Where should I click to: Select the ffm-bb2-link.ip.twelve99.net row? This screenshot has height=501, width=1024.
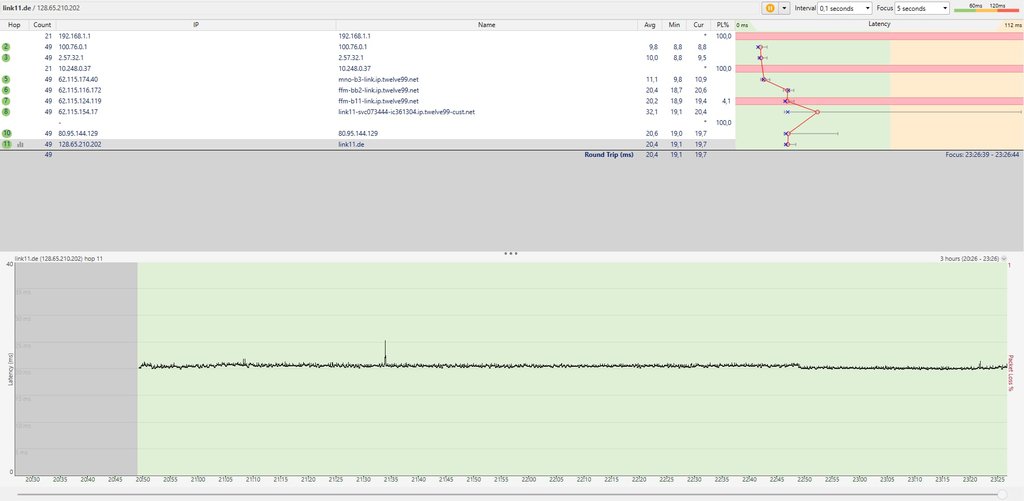379,90
